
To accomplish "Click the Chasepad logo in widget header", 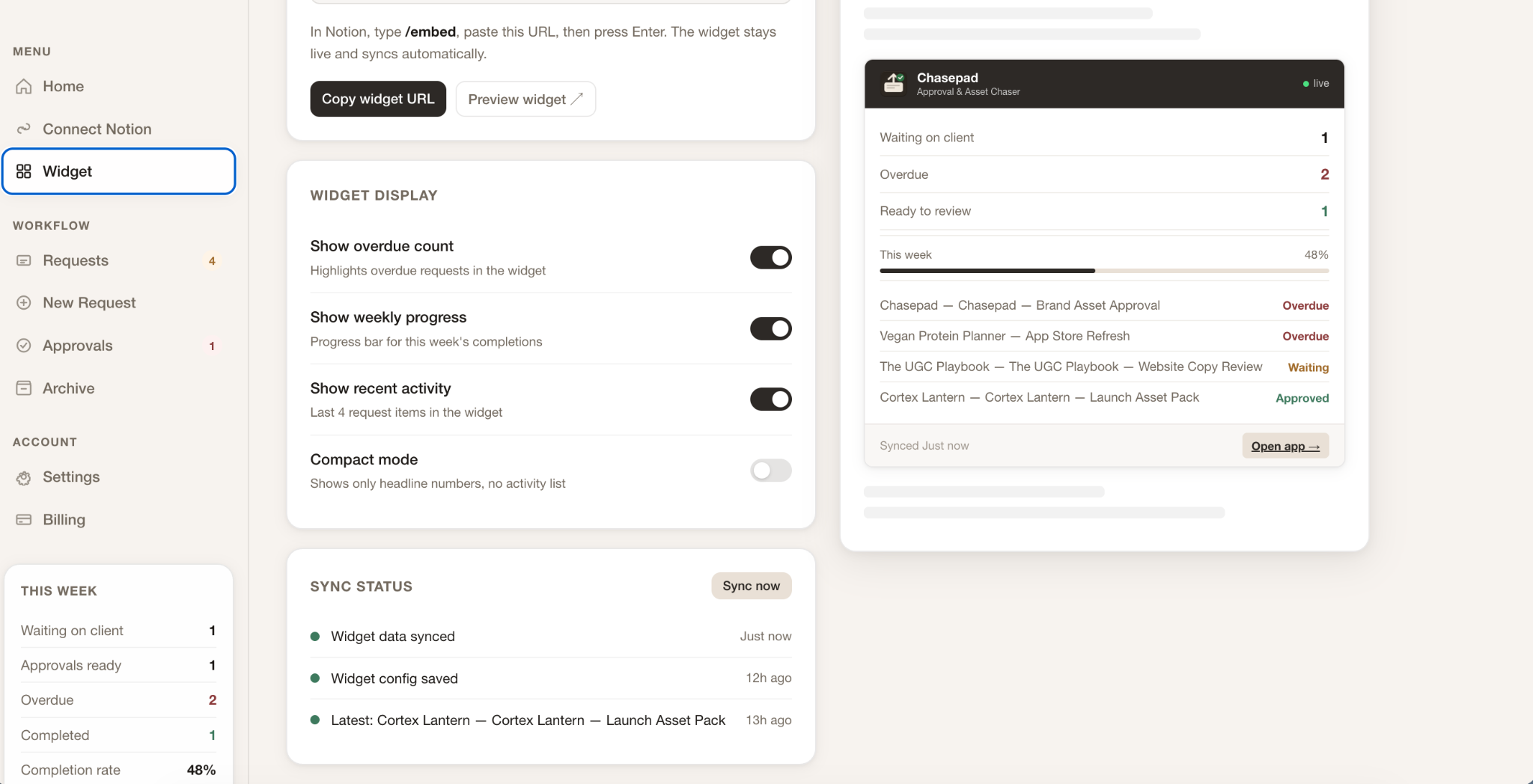I will tap(894, 83).
